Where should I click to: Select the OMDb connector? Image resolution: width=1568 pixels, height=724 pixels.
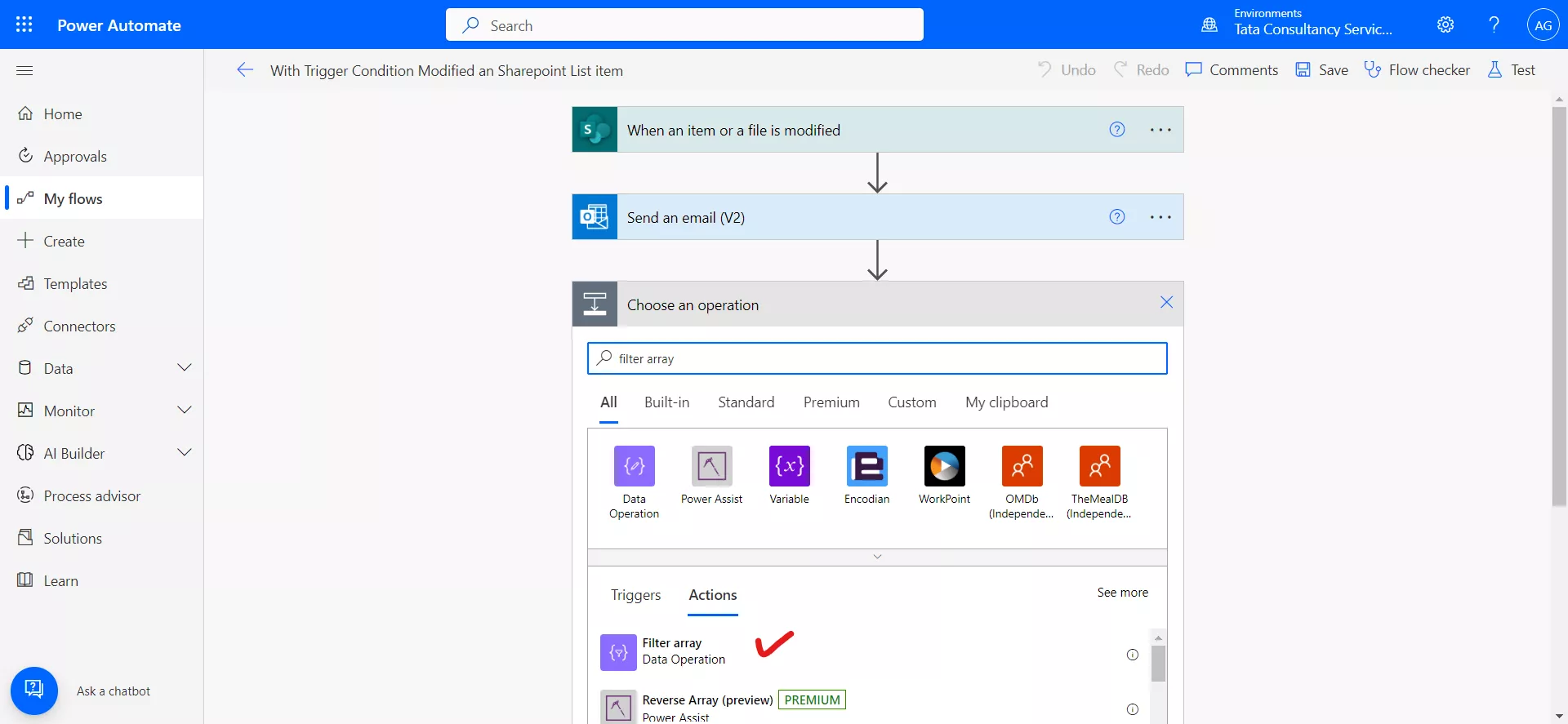pyautogui.click(x=1022, y=482)
